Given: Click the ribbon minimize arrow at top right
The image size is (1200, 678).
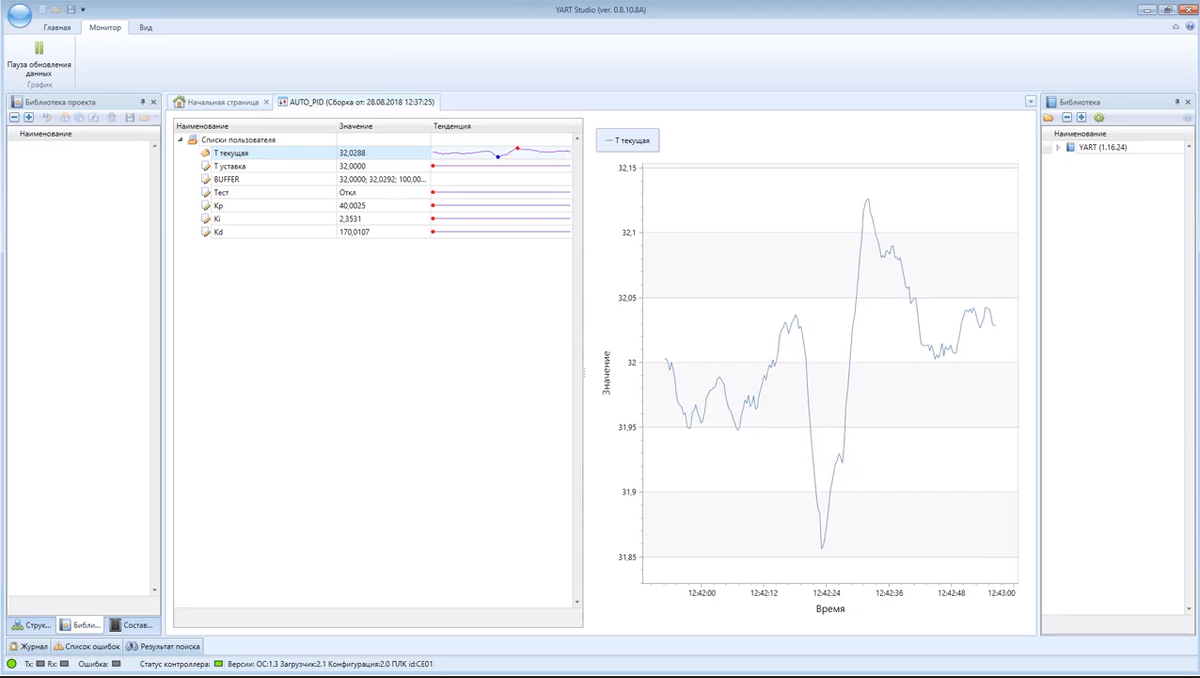Looking at the screenshot, I should (x=1175, y=27).
